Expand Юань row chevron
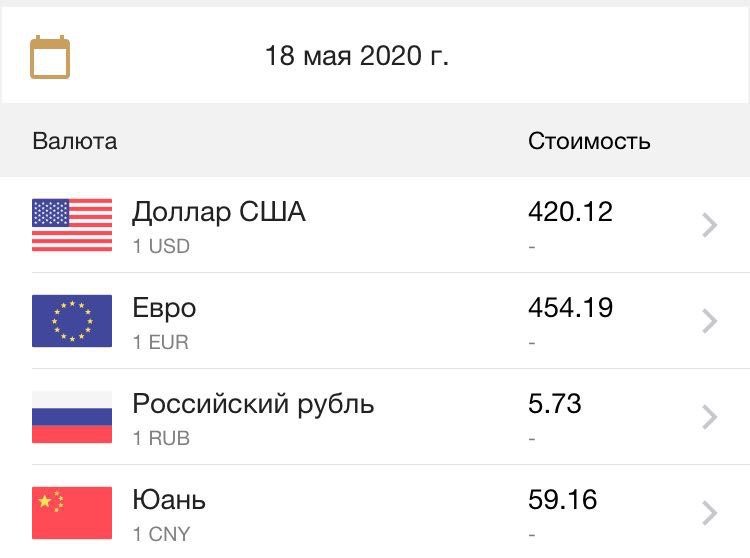Image resolution: width=750 pixels, height=558 pixels. pyautogui.click(x=709, y=513)
